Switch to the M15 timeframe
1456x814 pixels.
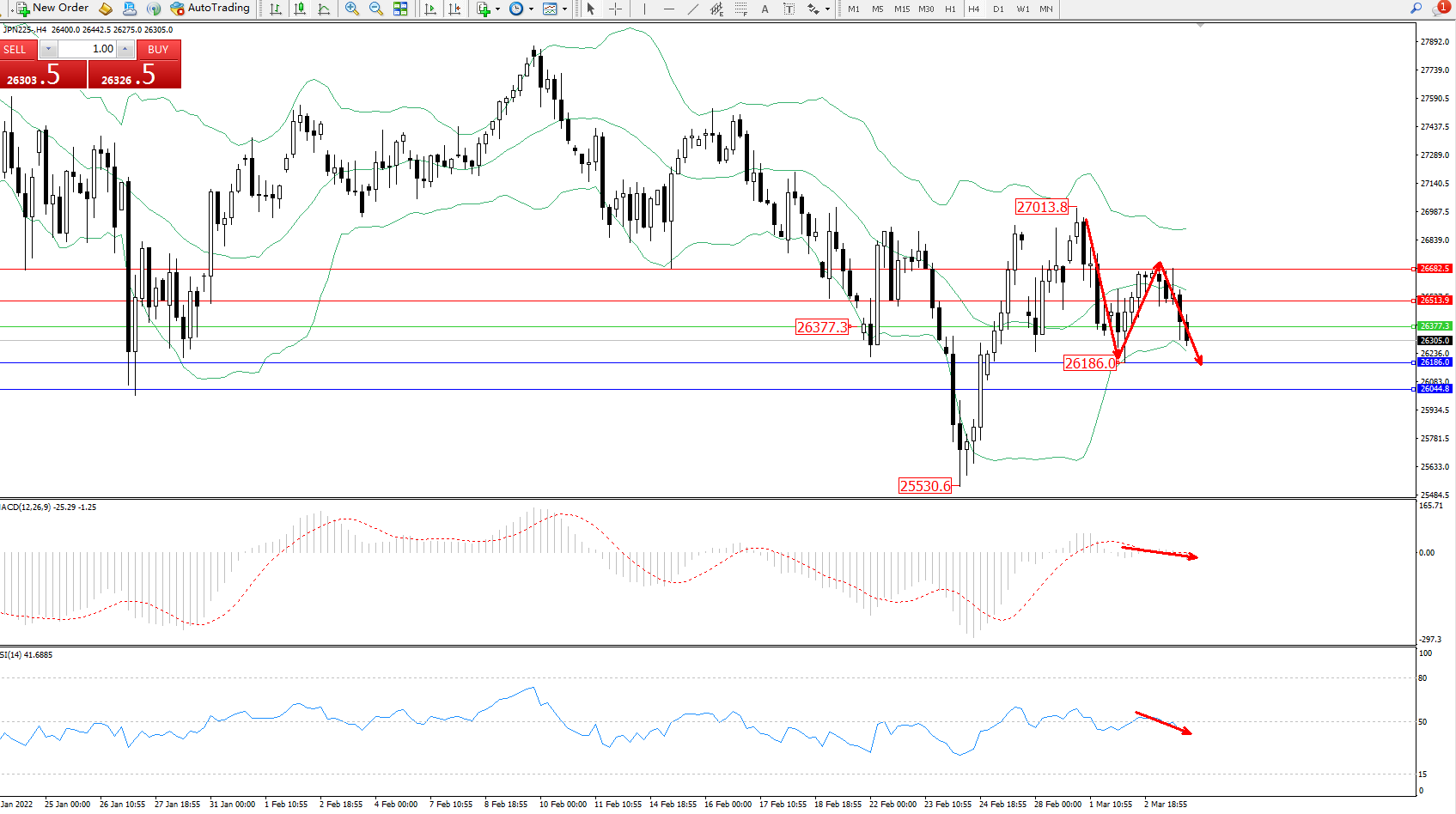tap(901, 9)
